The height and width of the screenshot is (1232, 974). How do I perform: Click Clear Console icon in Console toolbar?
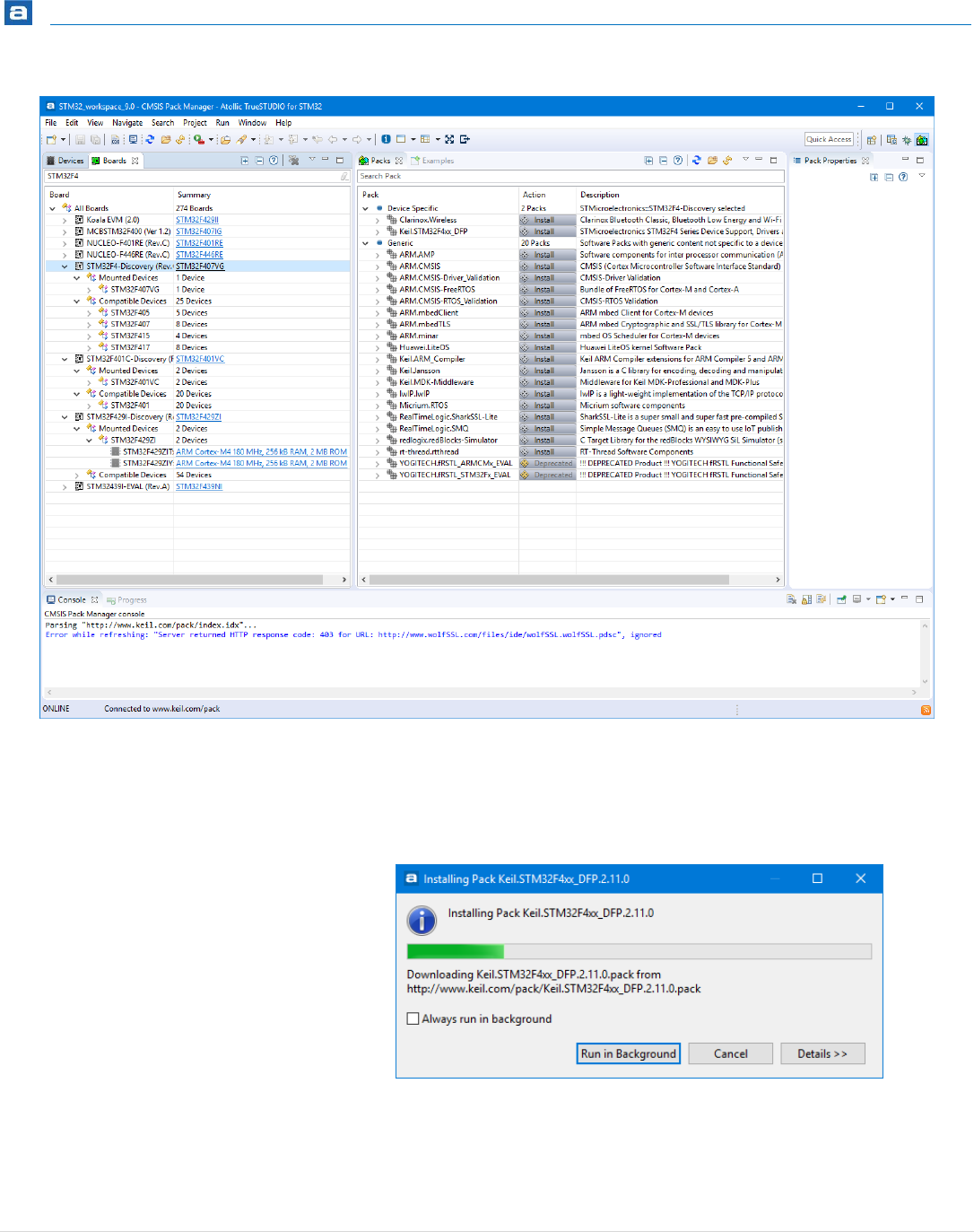pos(791,599)
